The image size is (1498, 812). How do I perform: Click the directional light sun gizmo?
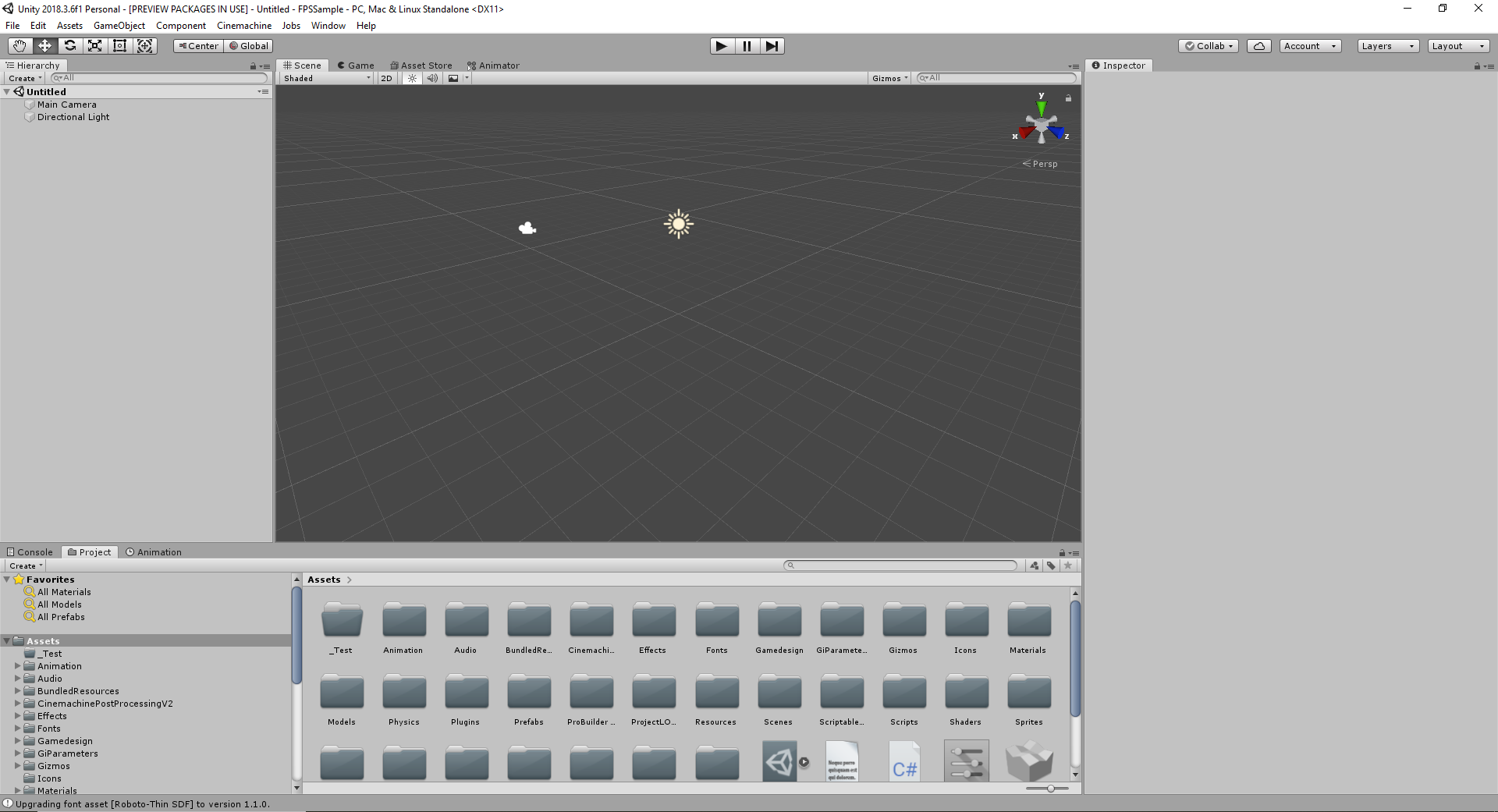coord(679,224)
